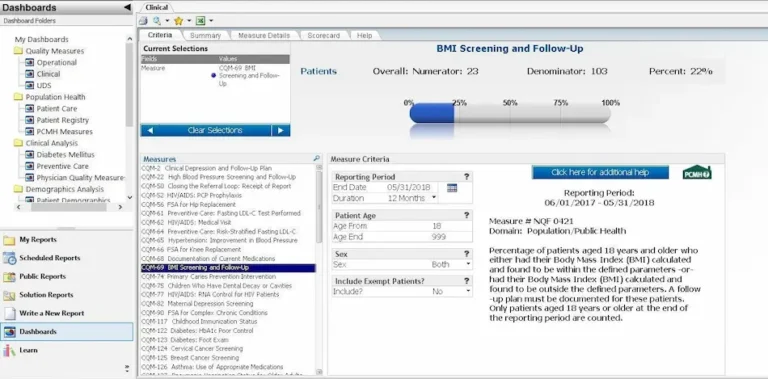768x379 pixels.
Task: Open the calendar picker for End Date
Action: [x=452, y=188]
